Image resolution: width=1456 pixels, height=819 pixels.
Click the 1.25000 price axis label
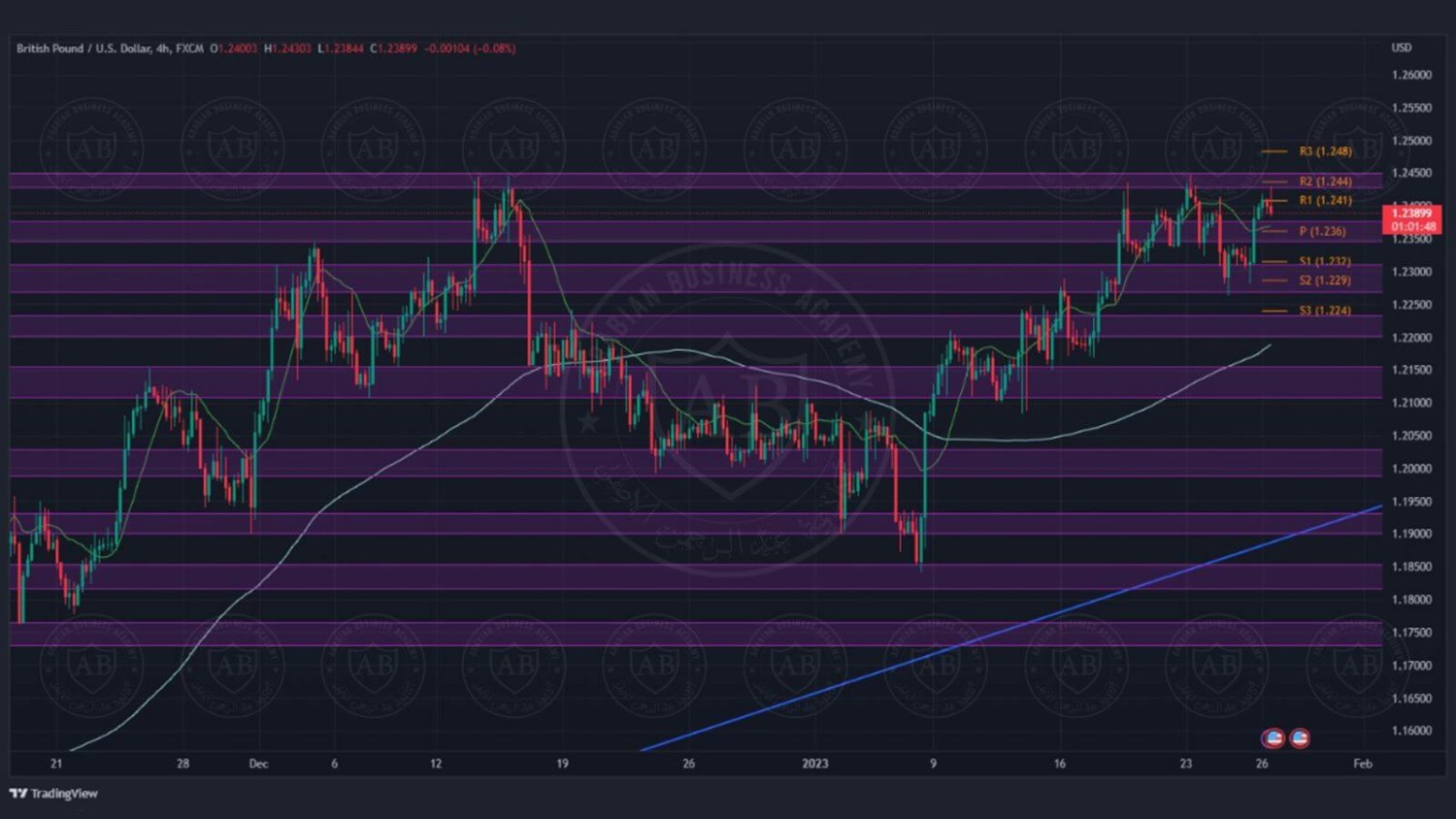[1411, 141]
